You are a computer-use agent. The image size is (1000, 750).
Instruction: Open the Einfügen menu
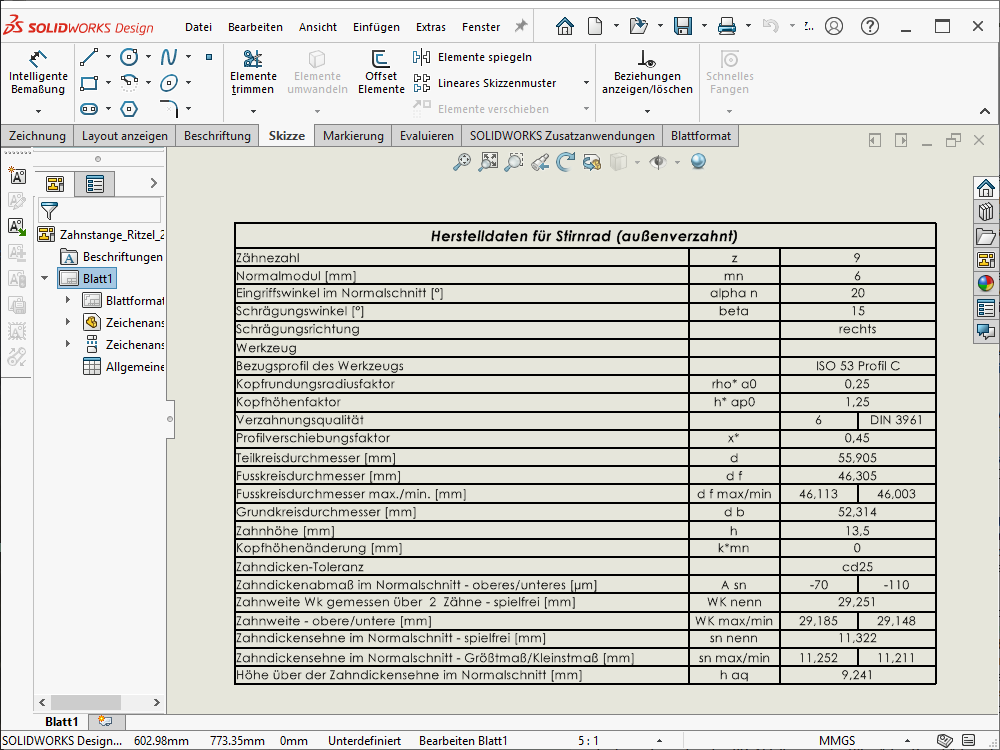coord(376,27)
